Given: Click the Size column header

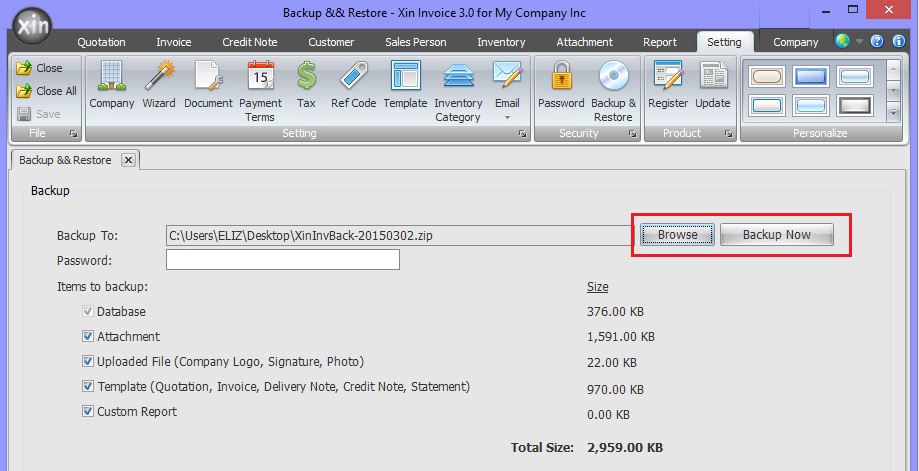Looking at the screenshot, I should (597, 287).
